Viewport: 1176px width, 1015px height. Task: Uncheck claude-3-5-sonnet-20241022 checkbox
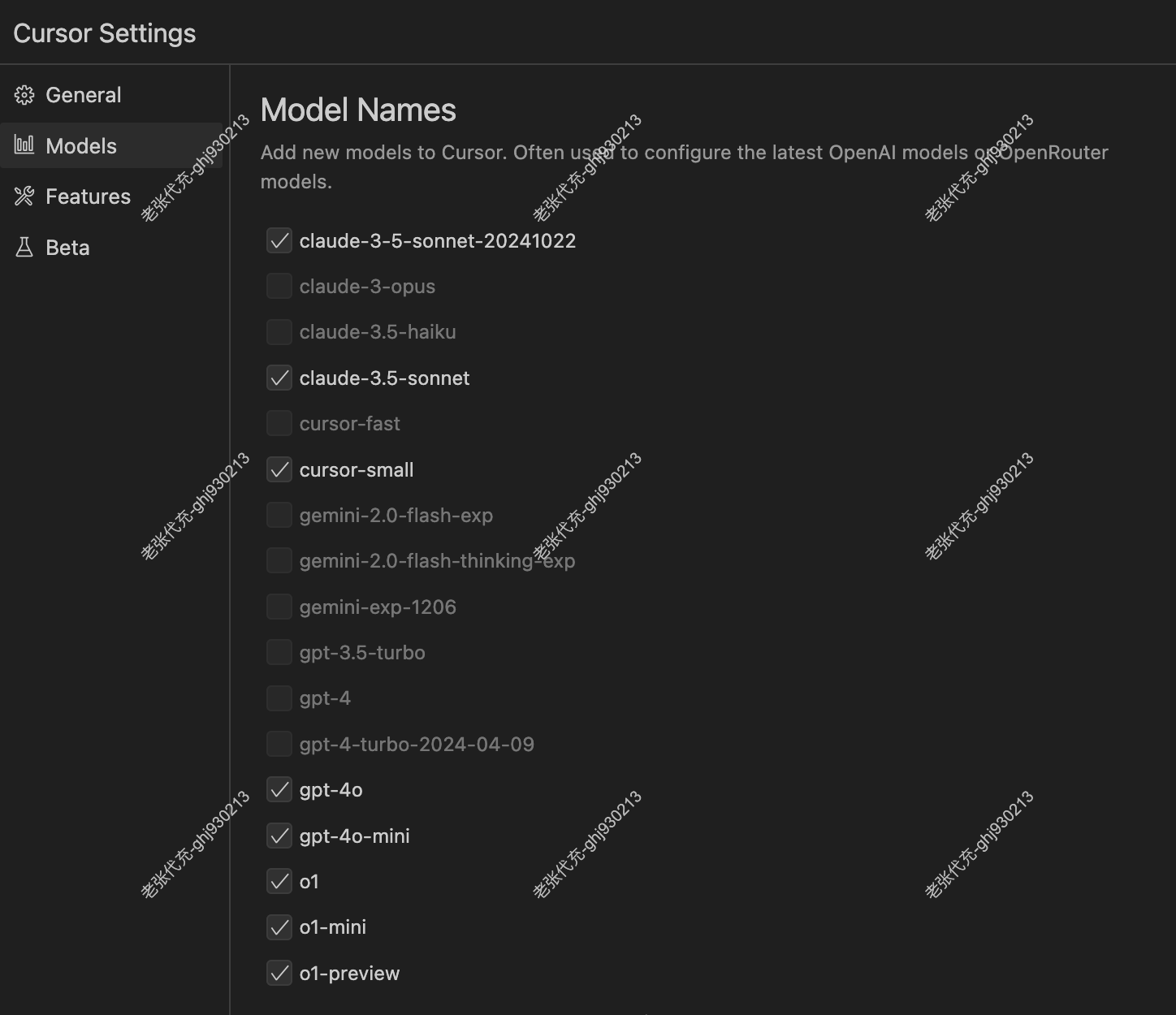[x=279, y=240]
